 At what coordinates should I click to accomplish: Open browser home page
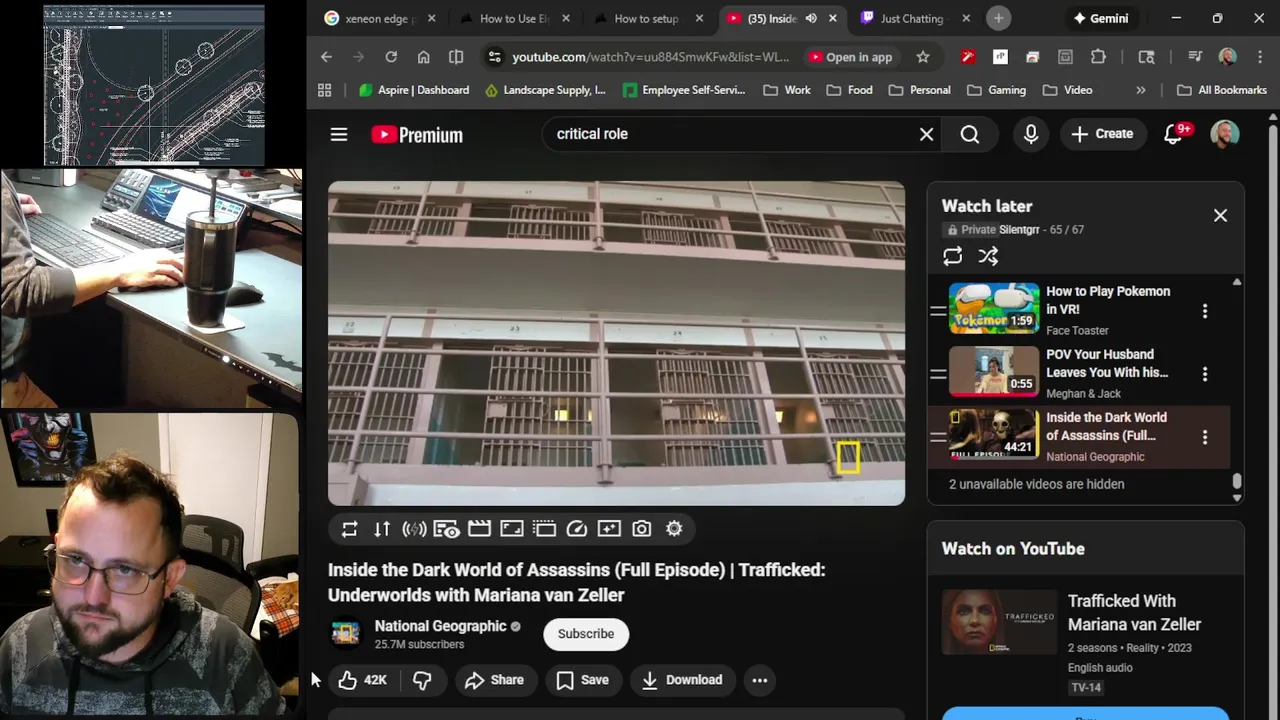click(x=424, y=57)
